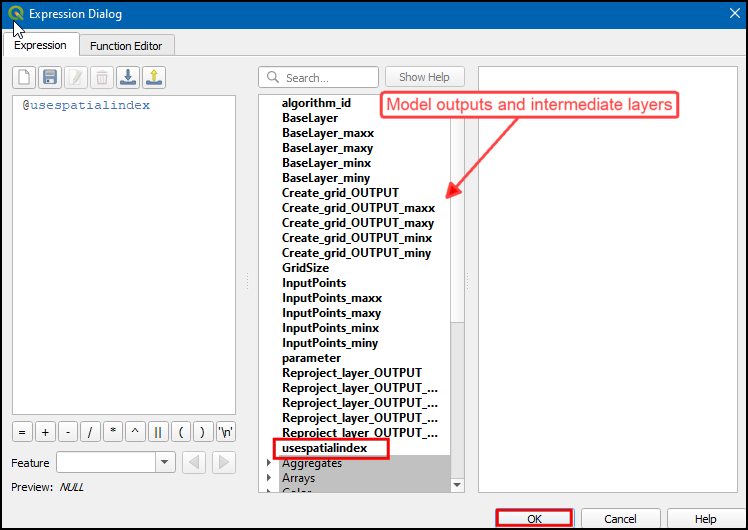
Task: Go to the next feature arrow
Action: (x=224, y=462)
